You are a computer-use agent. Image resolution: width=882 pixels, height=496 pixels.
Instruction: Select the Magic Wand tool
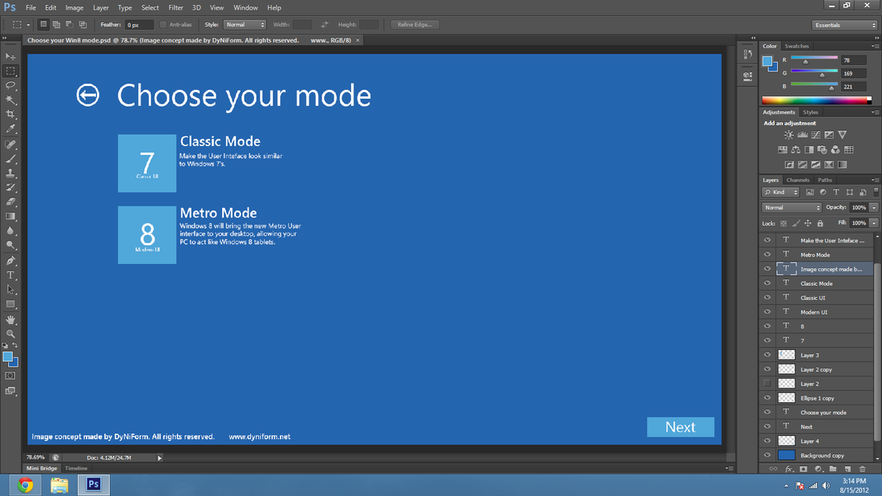pos(11,100)
